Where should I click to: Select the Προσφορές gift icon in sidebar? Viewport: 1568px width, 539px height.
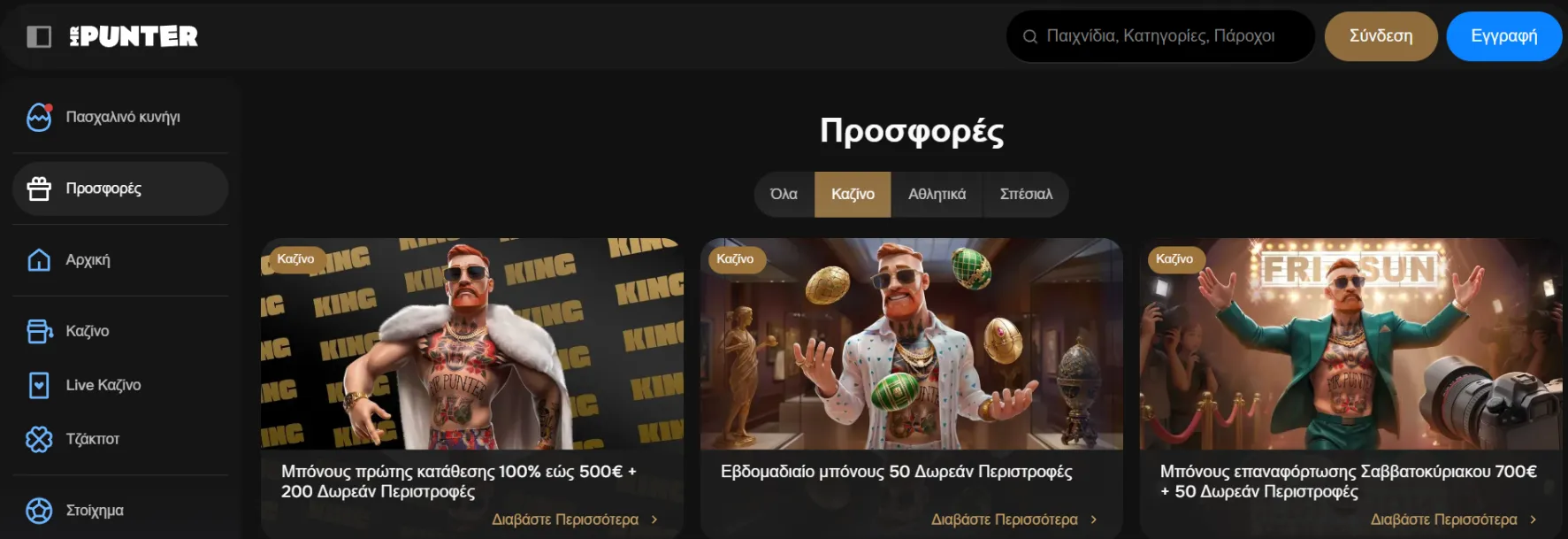click(x=39, y=189)
